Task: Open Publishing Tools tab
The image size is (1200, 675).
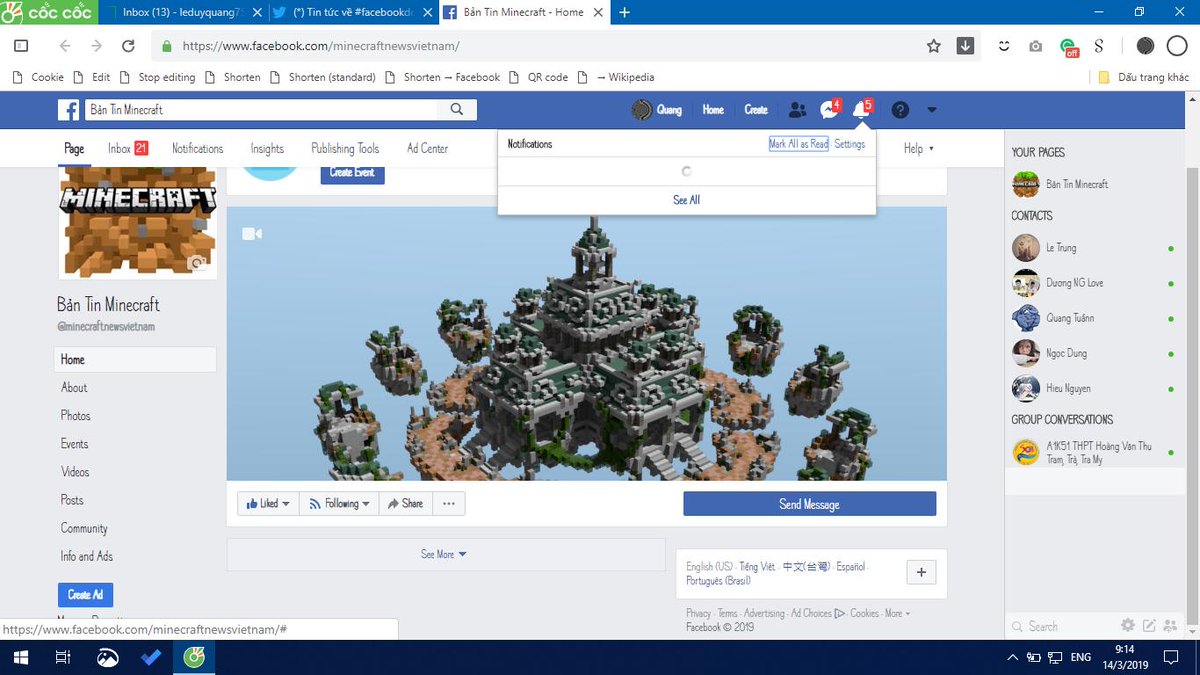Action: tap(345, 148)
